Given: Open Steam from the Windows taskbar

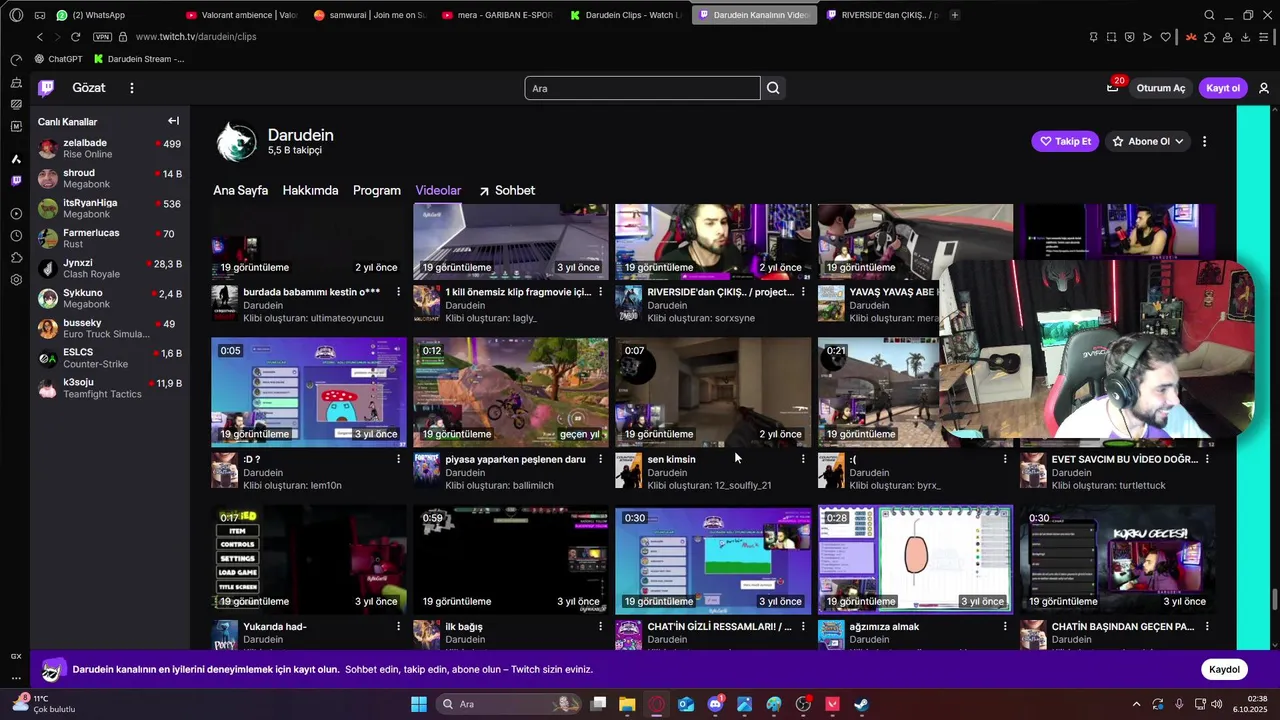Looking at the screenshot, I should (861, 704).
